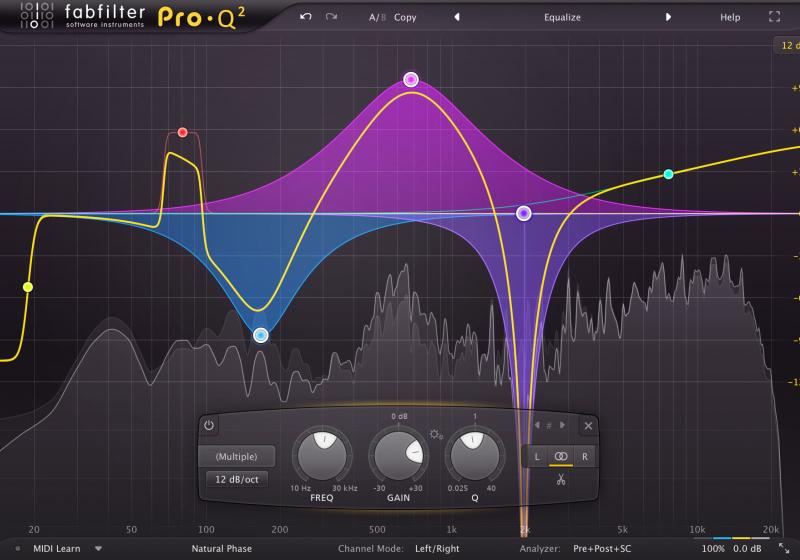
Task: Open the 12 dB/oct slope dropdown
Action: click(x=237, y=479)
